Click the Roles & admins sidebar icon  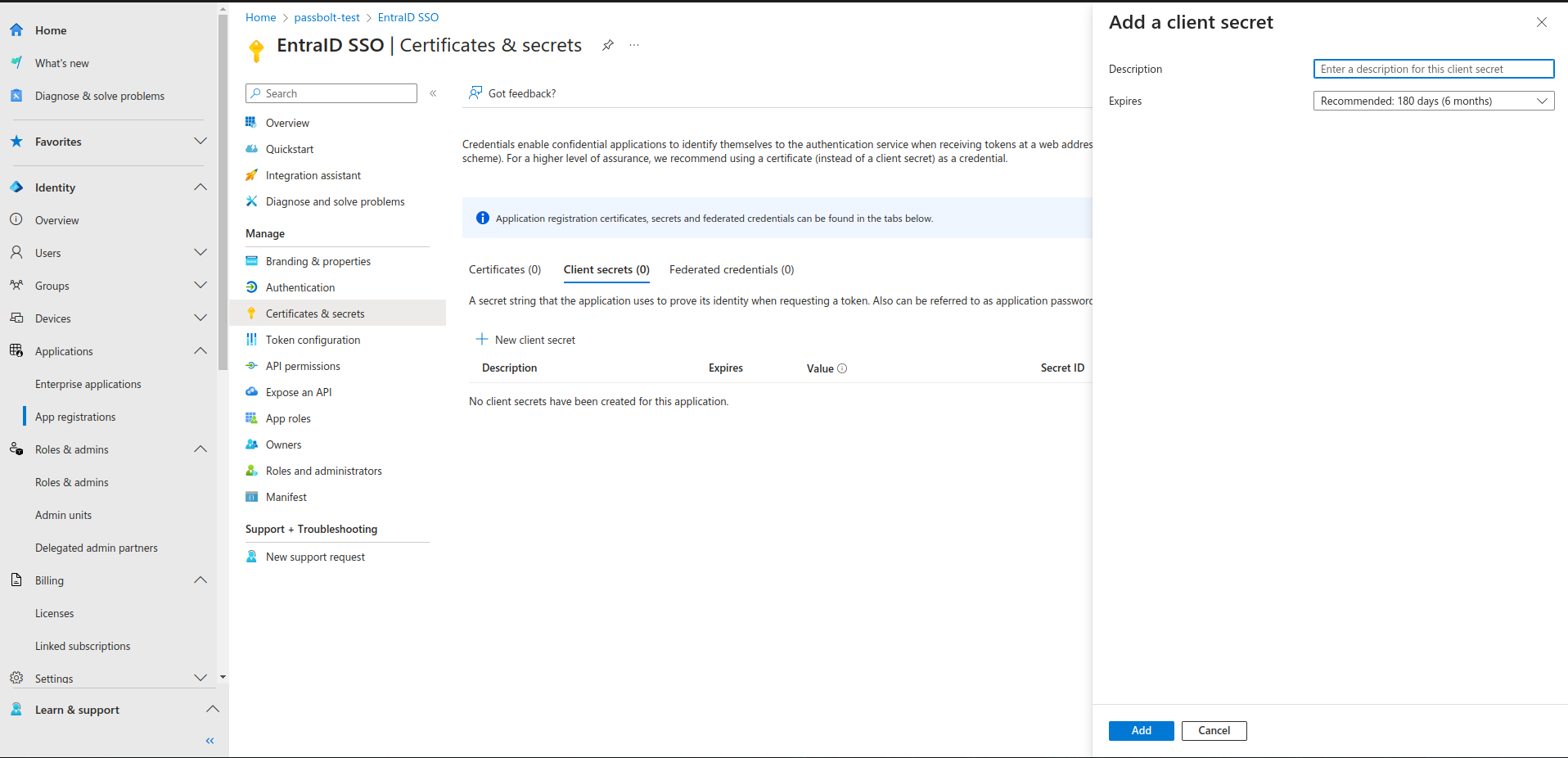(x=16, y=449)
